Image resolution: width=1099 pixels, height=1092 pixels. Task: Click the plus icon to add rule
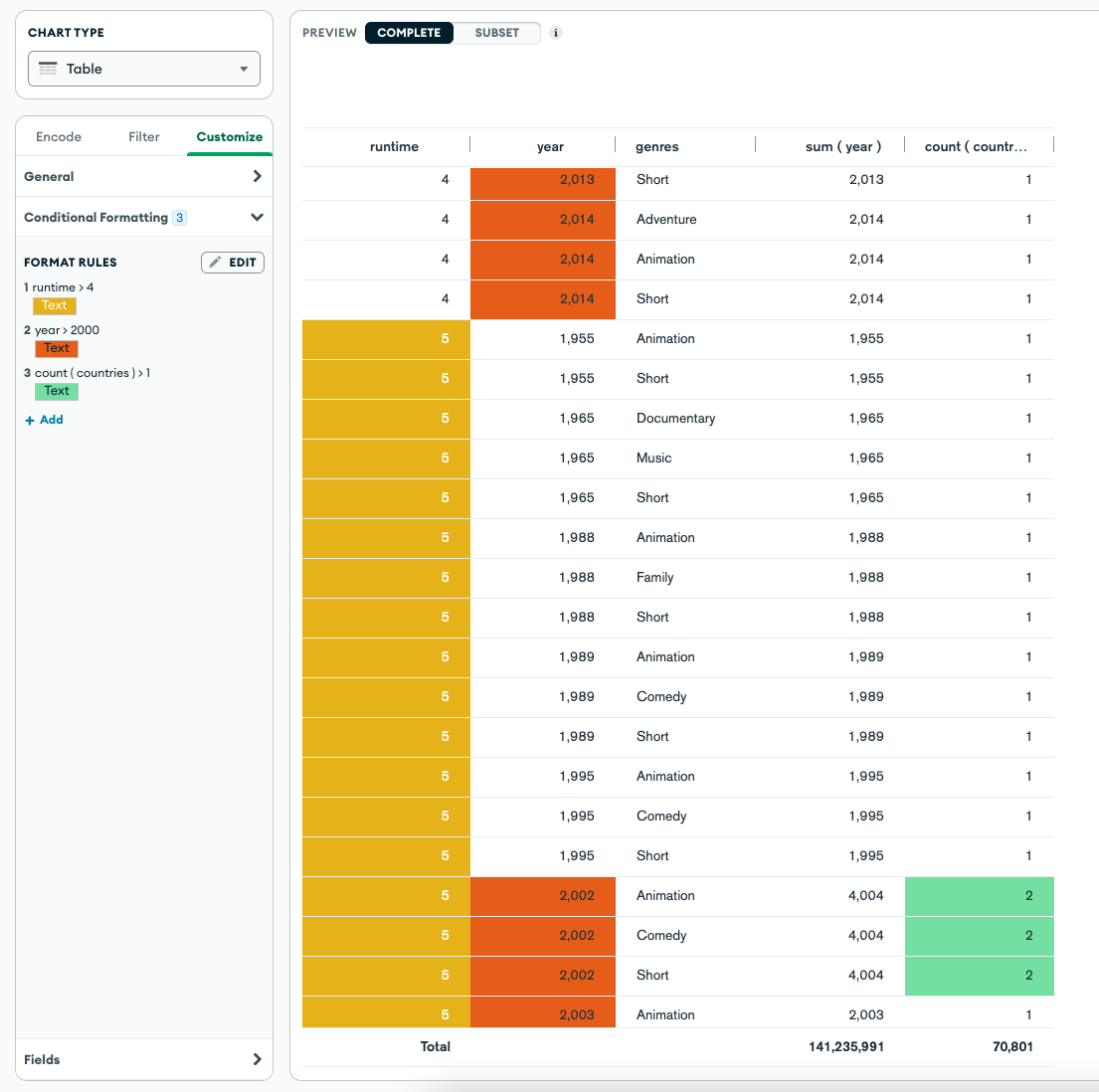30,420
